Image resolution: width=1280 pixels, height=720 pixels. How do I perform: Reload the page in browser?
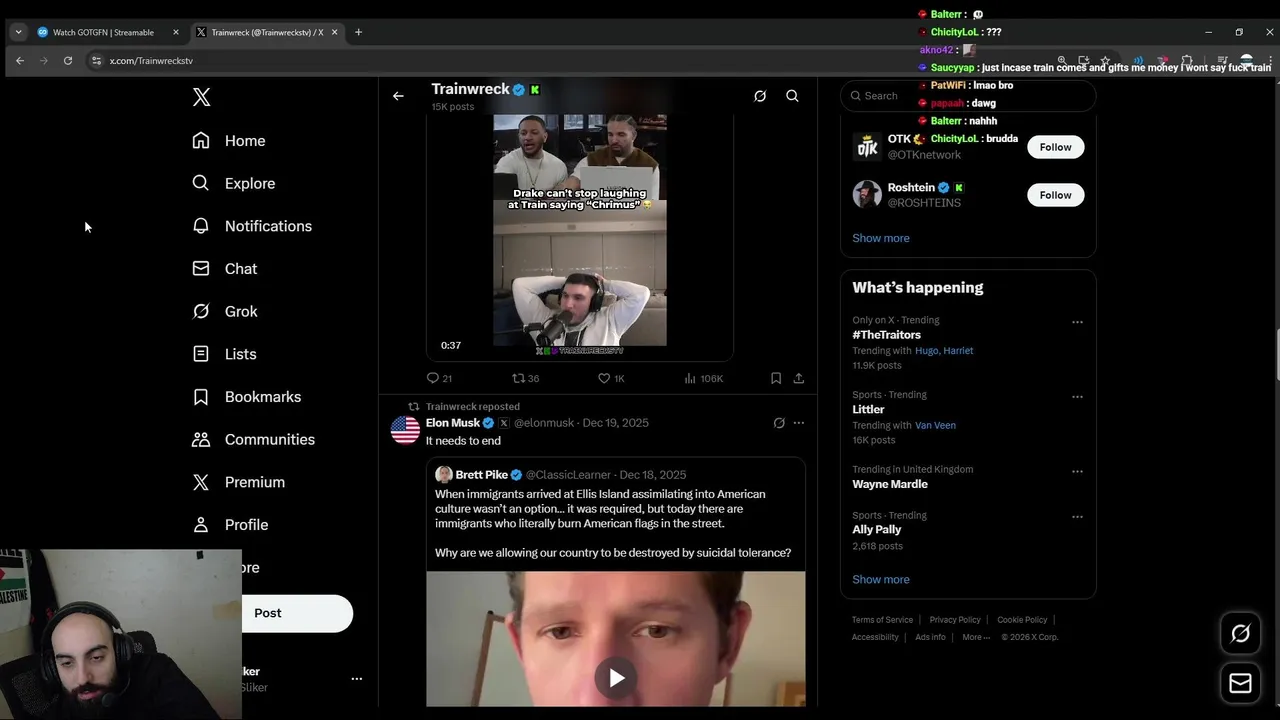pos(68,61)
